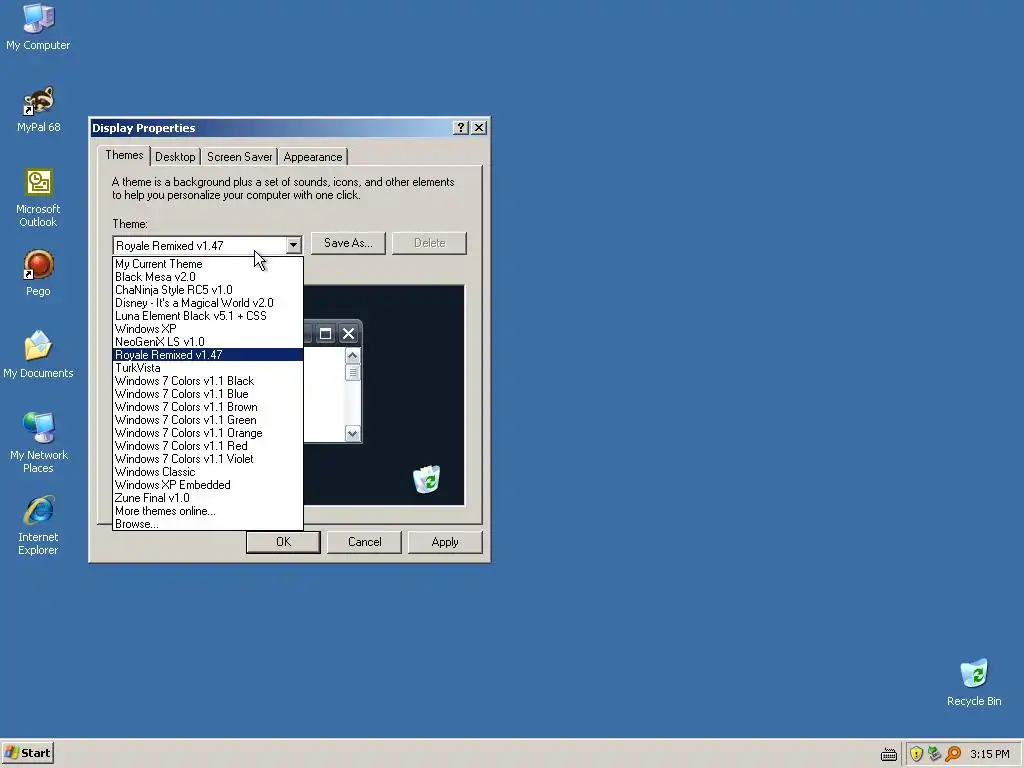Click the theme preview sample window area
Image resolution: width=1024 pixels, height=768 pixels.
click(332, 381)
